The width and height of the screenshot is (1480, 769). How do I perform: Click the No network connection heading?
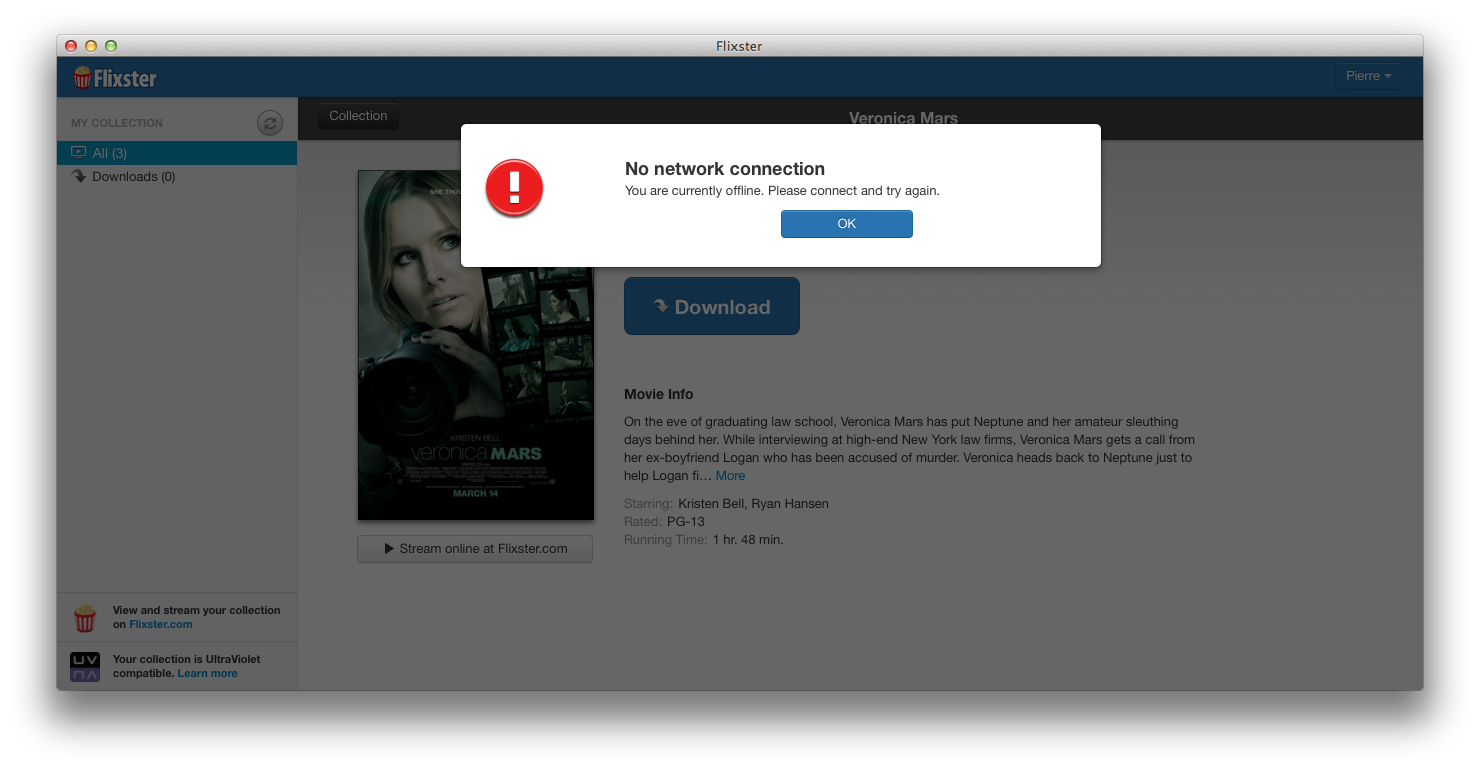pos(725,169)
